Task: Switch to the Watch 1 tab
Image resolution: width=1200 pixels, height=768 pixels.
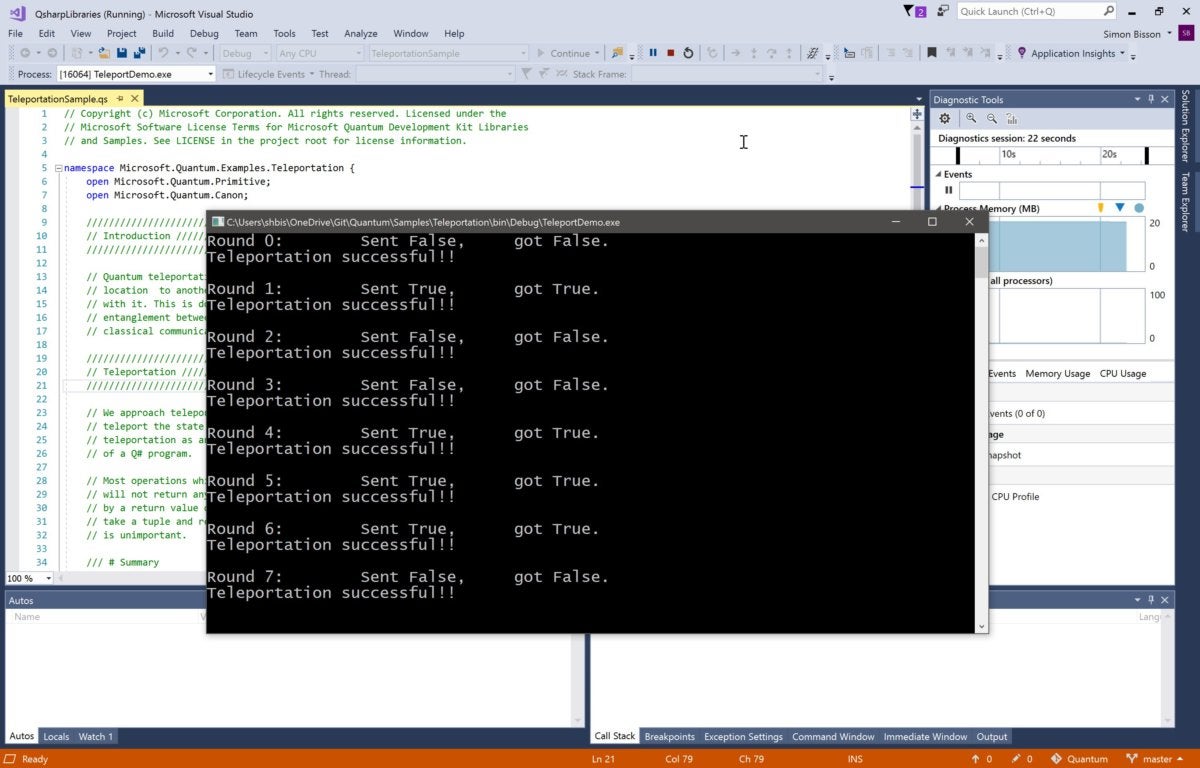Action: 95,736
